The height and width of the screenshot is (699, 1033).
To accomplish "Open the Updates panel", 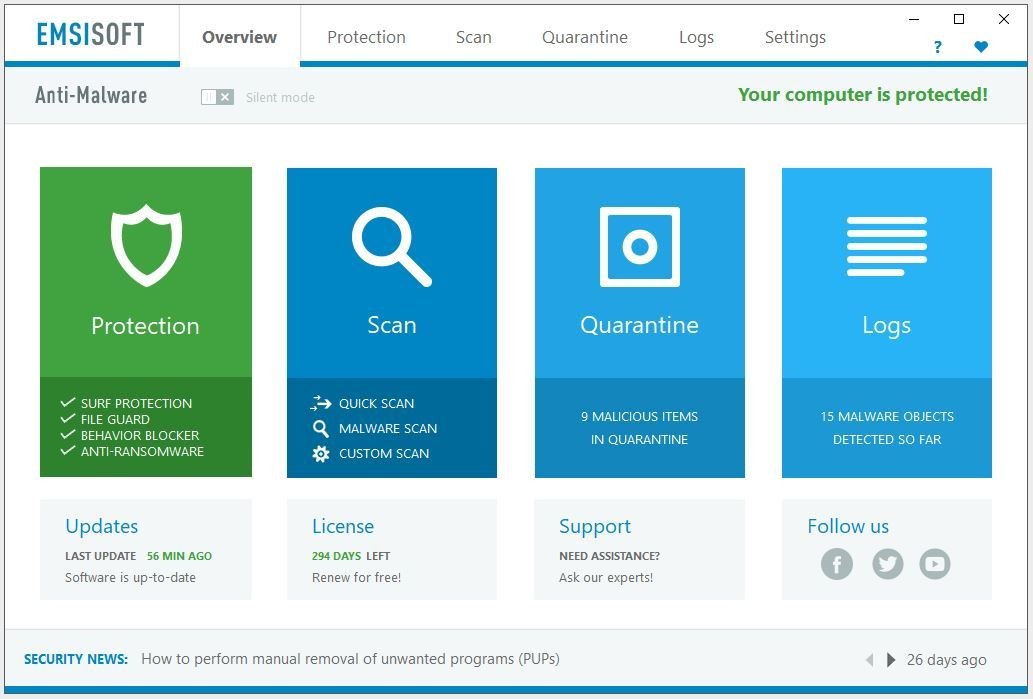I will click(x=102, y=527).
